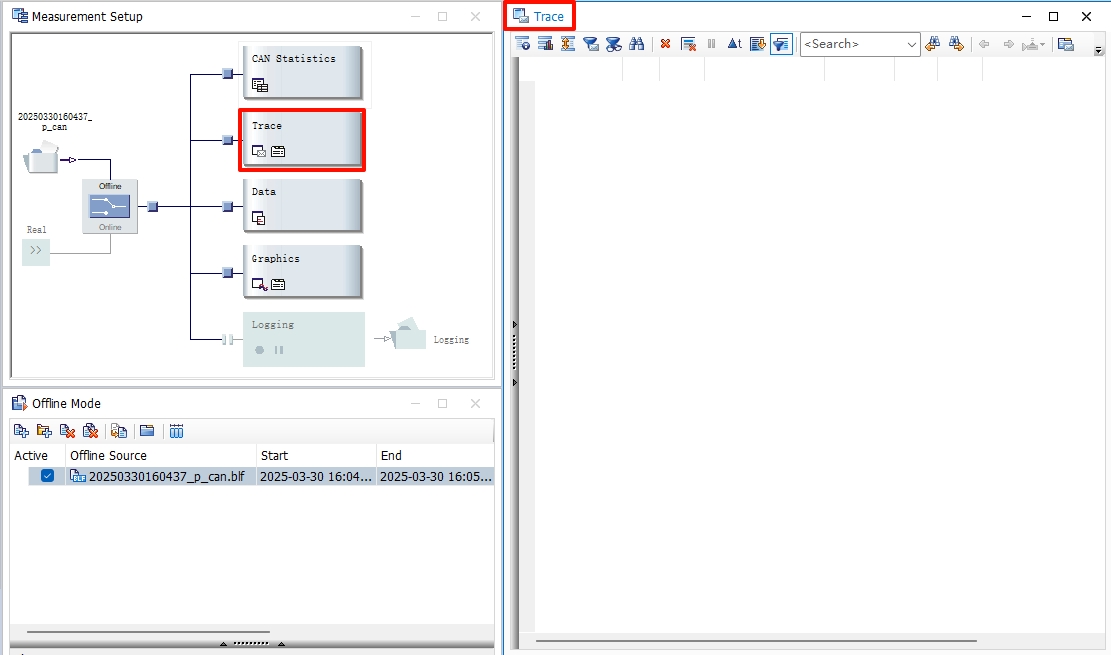Click the open folder icon in Offline Mode

[x=147, y=431]
